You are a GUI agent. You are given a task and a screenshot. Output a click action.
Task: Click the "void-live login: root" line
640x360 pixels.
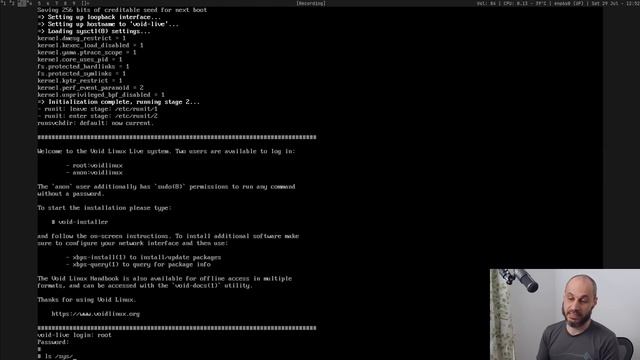click(74, 335)
